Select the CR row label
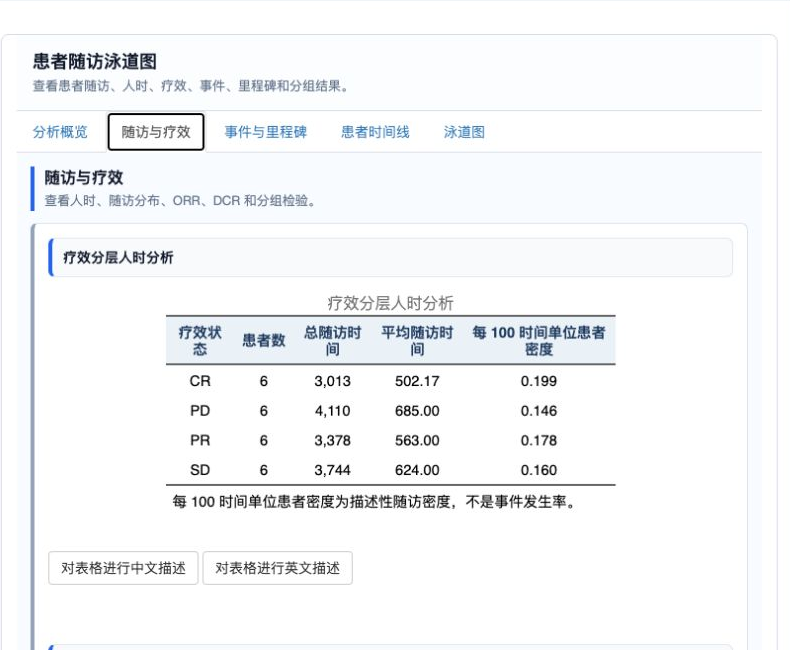Viewport: 790px width, 650px height. (x=200, y=381)
